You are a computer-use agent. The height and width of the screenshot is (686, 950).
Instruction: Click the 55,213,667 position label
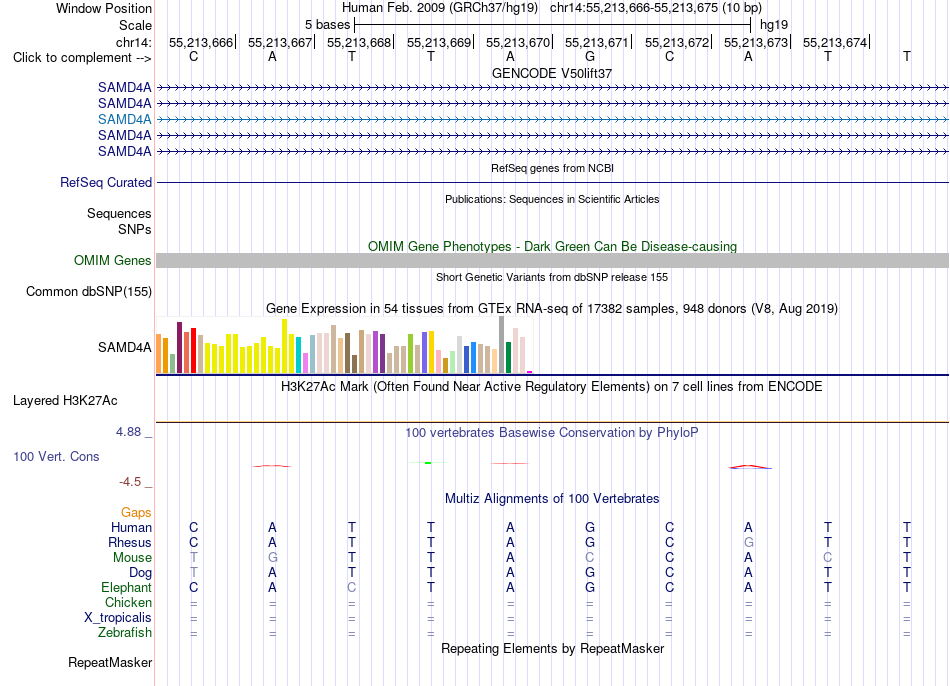pos(280,42)
